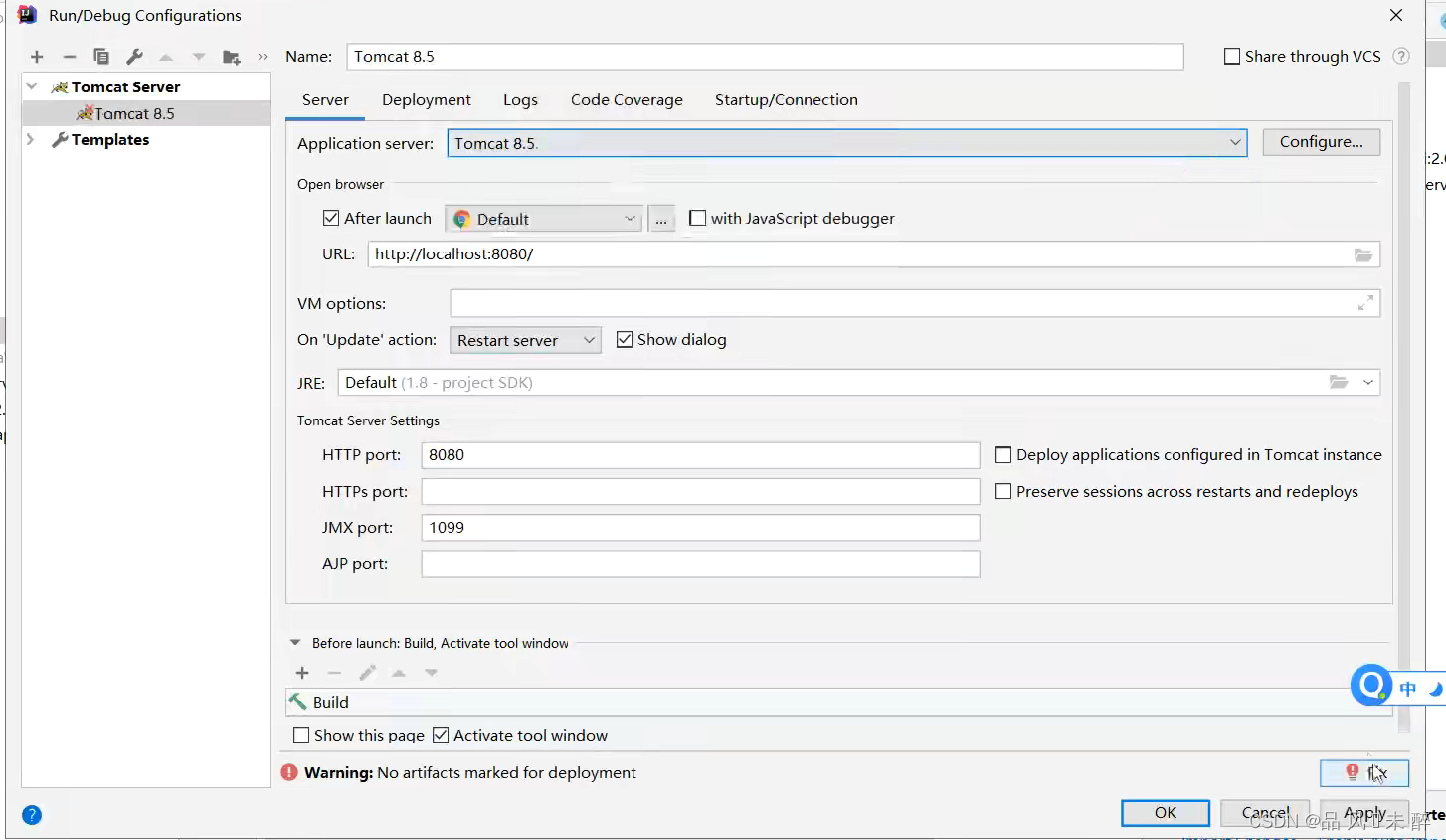1446x840 pixels.
Task: Enable Preserve sessions across restarts and redeploys
Action: pyautogui.click(x=1003, y=492)
